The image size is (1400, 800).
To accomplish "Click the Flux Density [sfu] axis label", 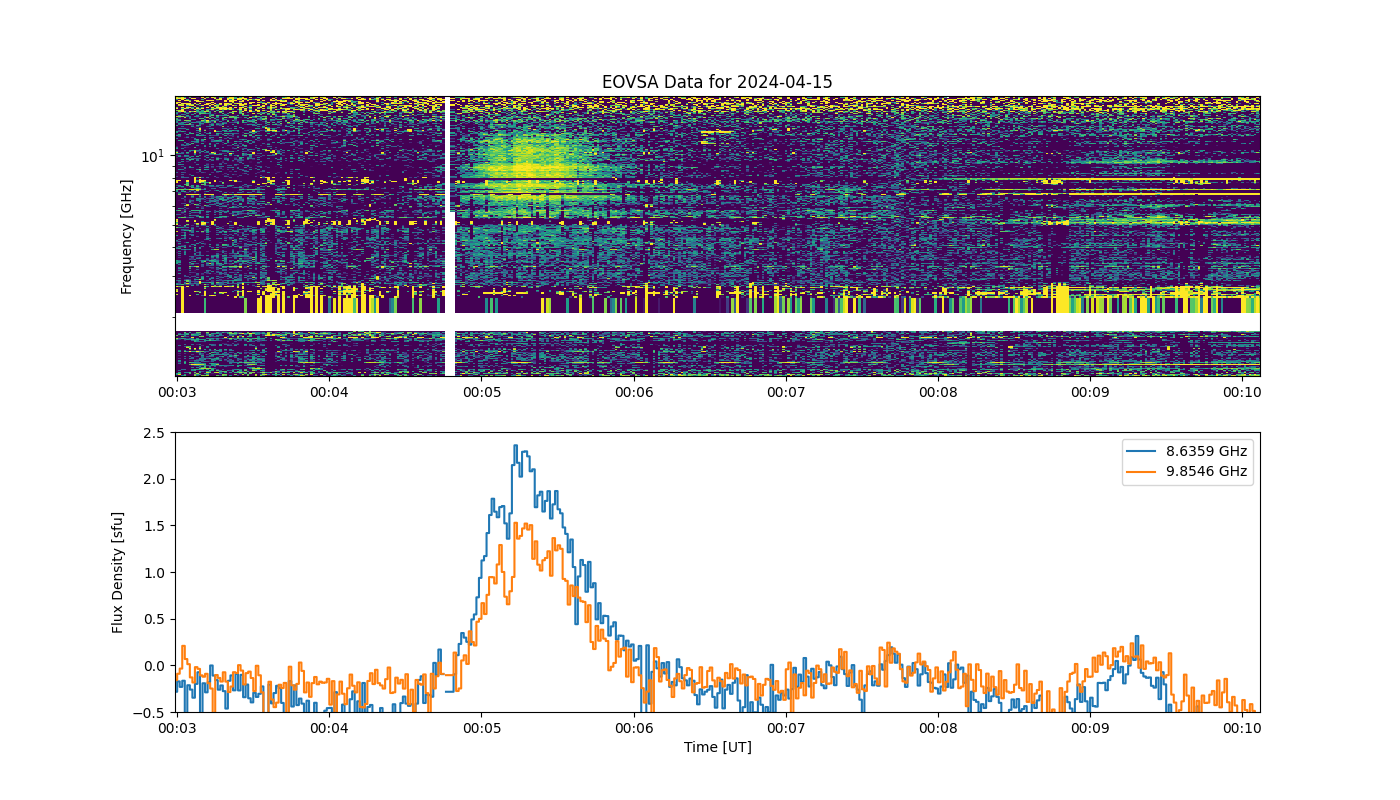I will coord(118,572).
